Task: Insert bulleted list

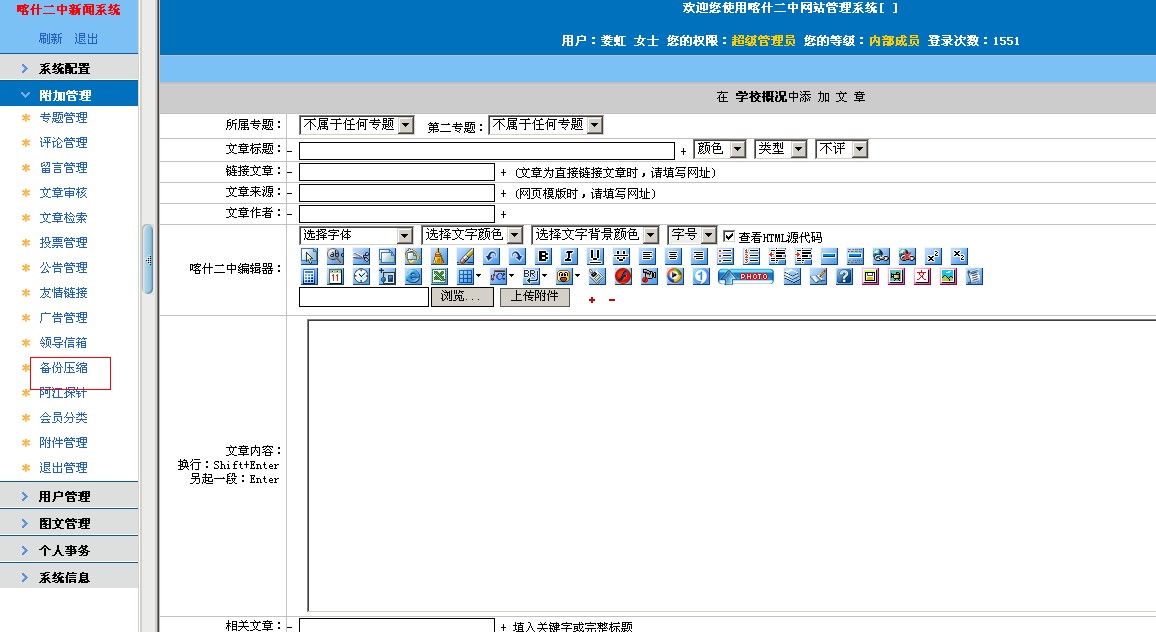Action: pos(725,256)
